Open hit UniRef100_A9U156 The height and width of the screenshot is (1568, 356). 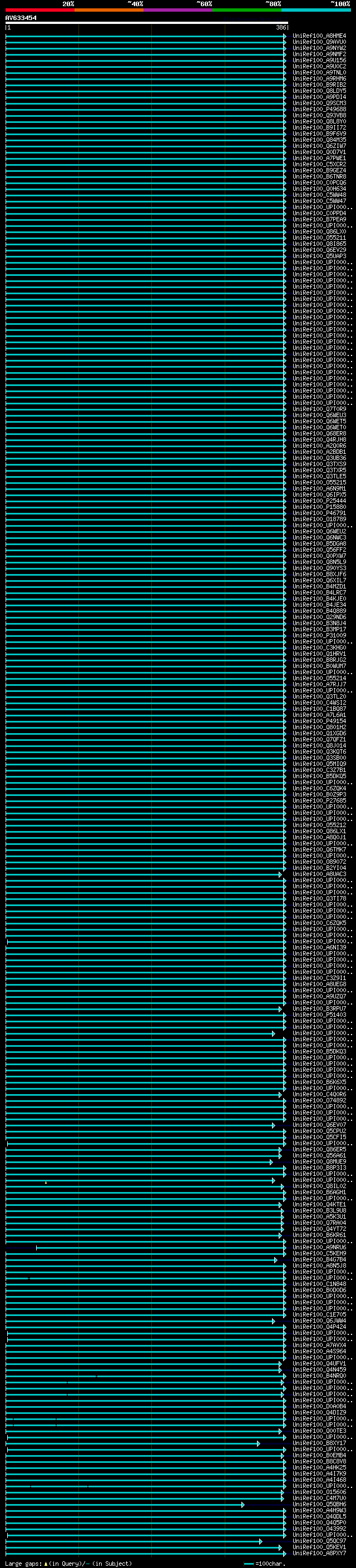click(x=319, y=60)
